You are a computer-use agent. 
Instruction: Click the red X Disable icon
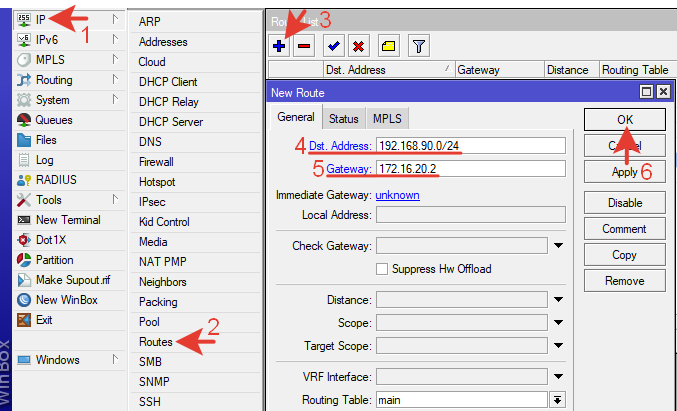pyautogui.click(x=358, y=46)
